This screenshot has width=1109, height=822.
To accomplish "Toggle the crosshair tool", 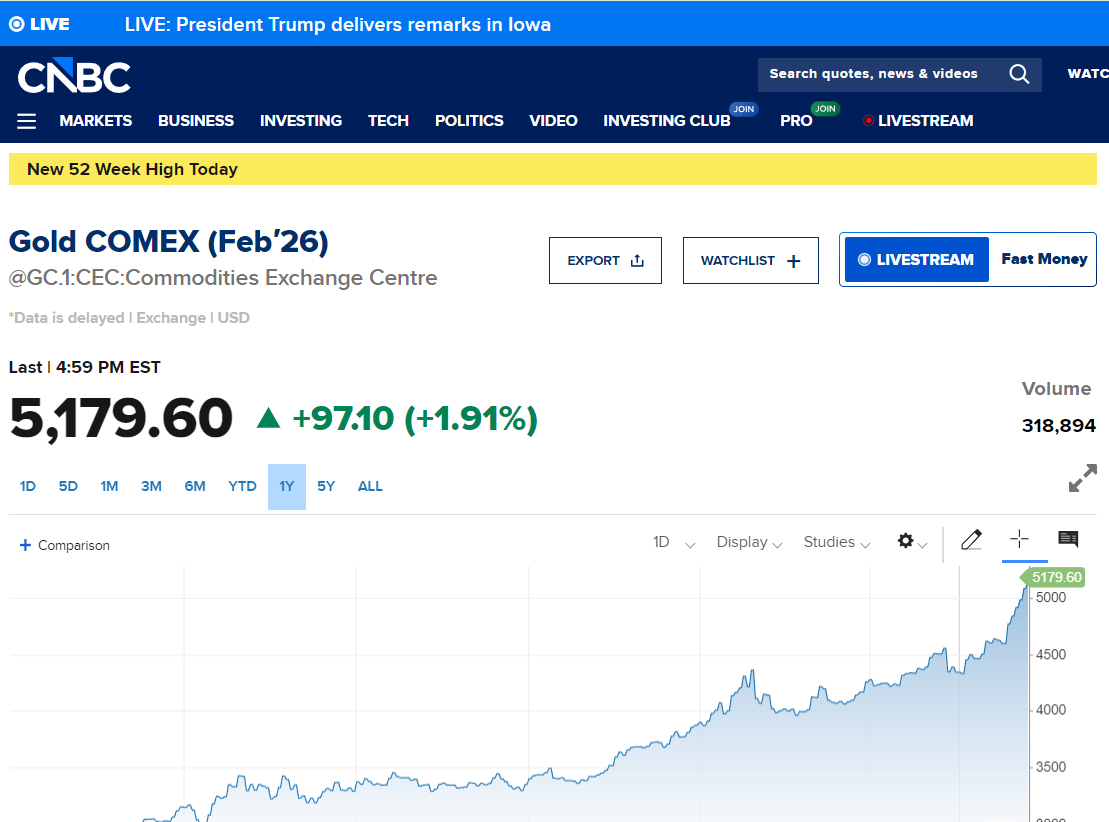I will 1019,539.
